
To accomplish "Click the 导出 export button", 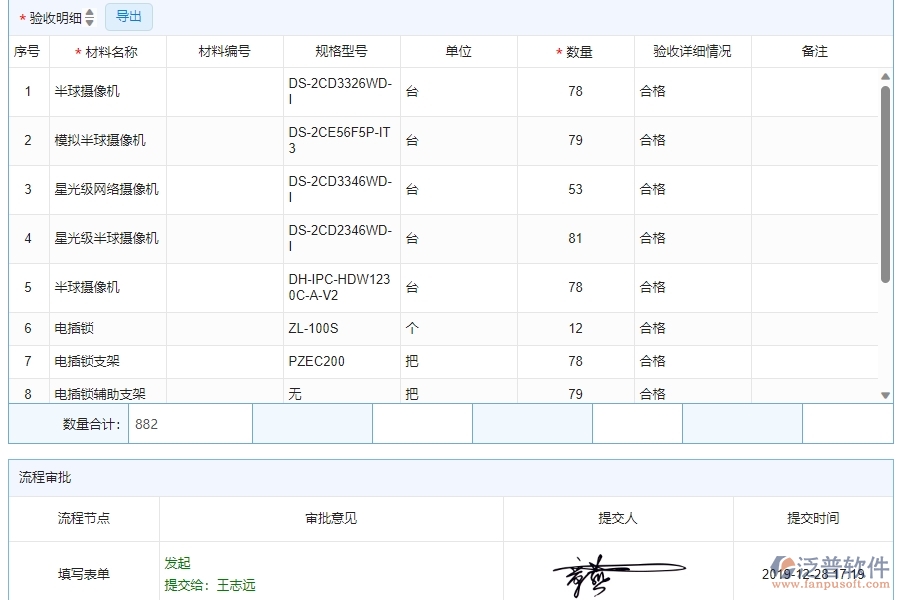I will click(x=128, y=16).
